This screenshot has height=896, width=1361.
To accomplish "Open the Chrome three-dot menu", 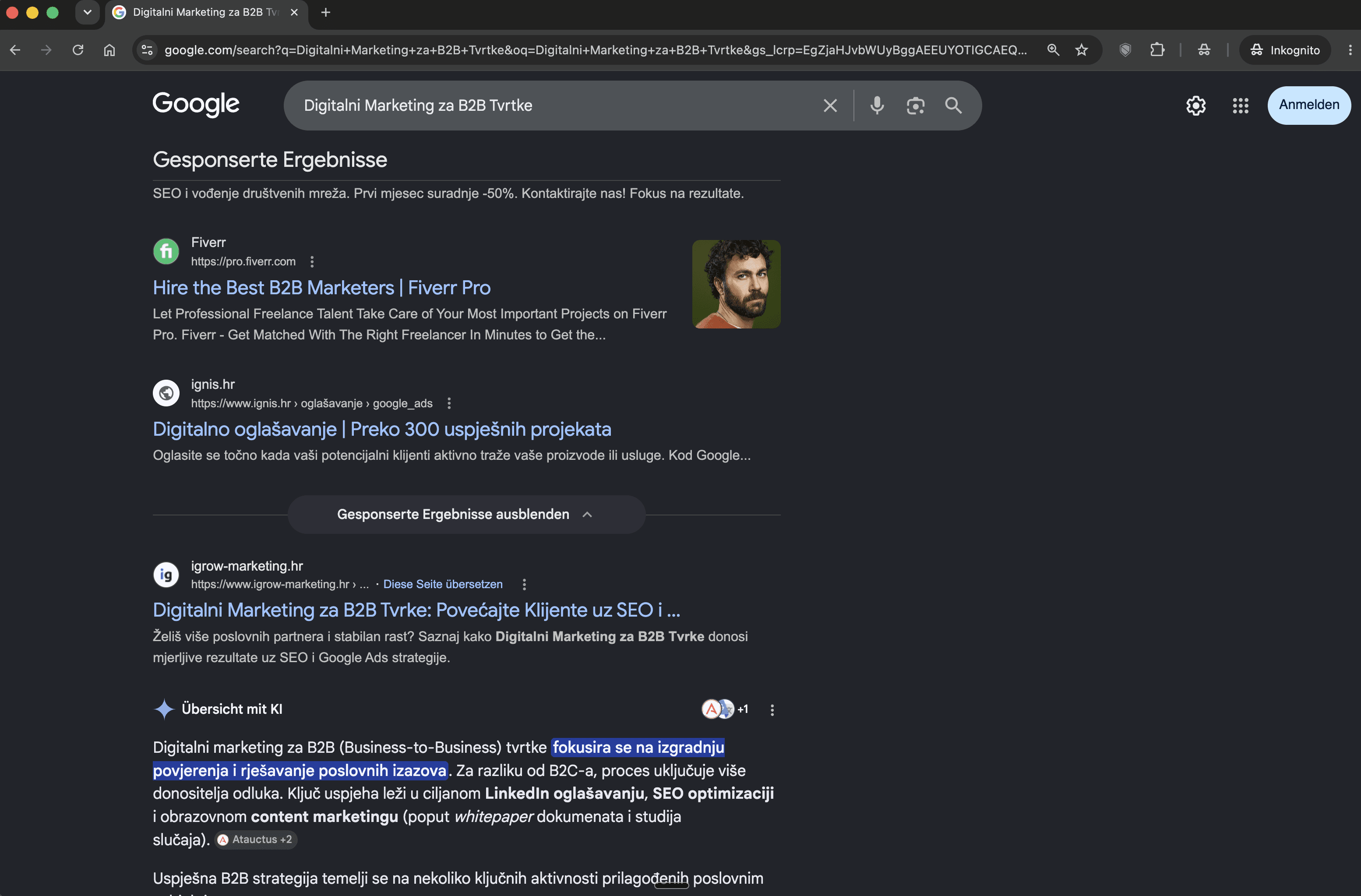I will (x=1350, y=50).
